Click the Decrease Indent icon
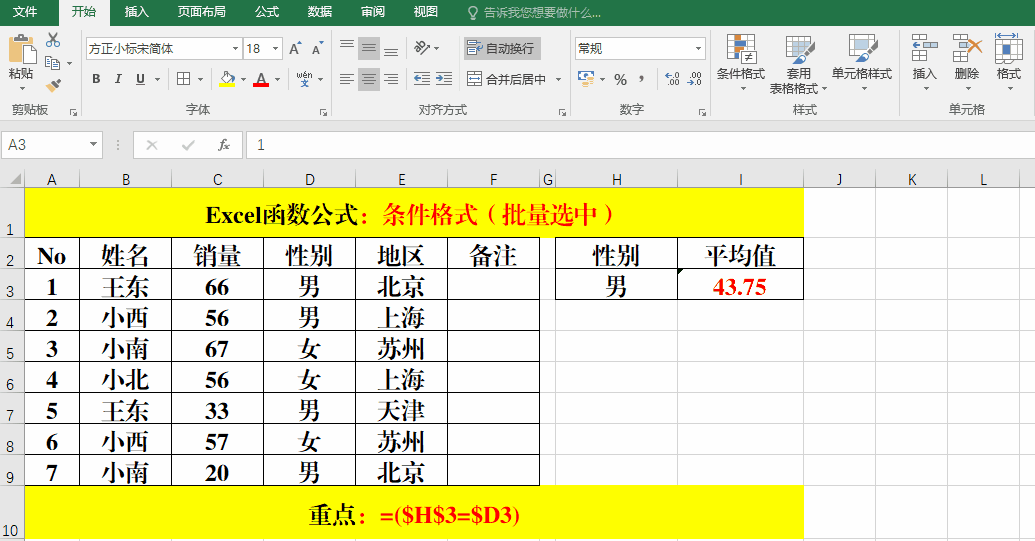Screen dimensions: 1035x541 (422, 79)
